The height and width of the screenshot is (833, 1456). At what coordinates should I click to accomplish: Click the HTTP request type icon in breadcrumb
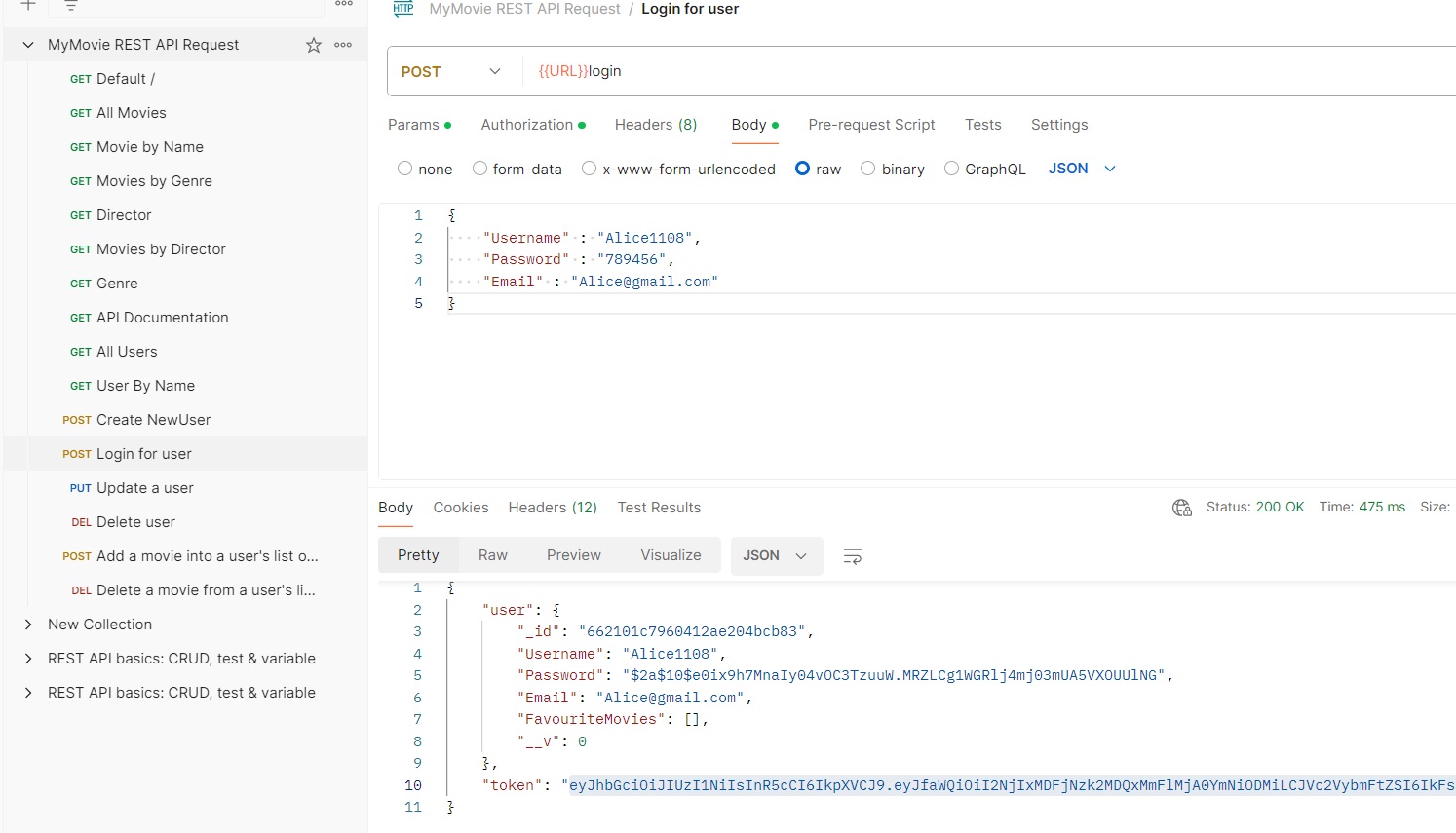point(403,9)
